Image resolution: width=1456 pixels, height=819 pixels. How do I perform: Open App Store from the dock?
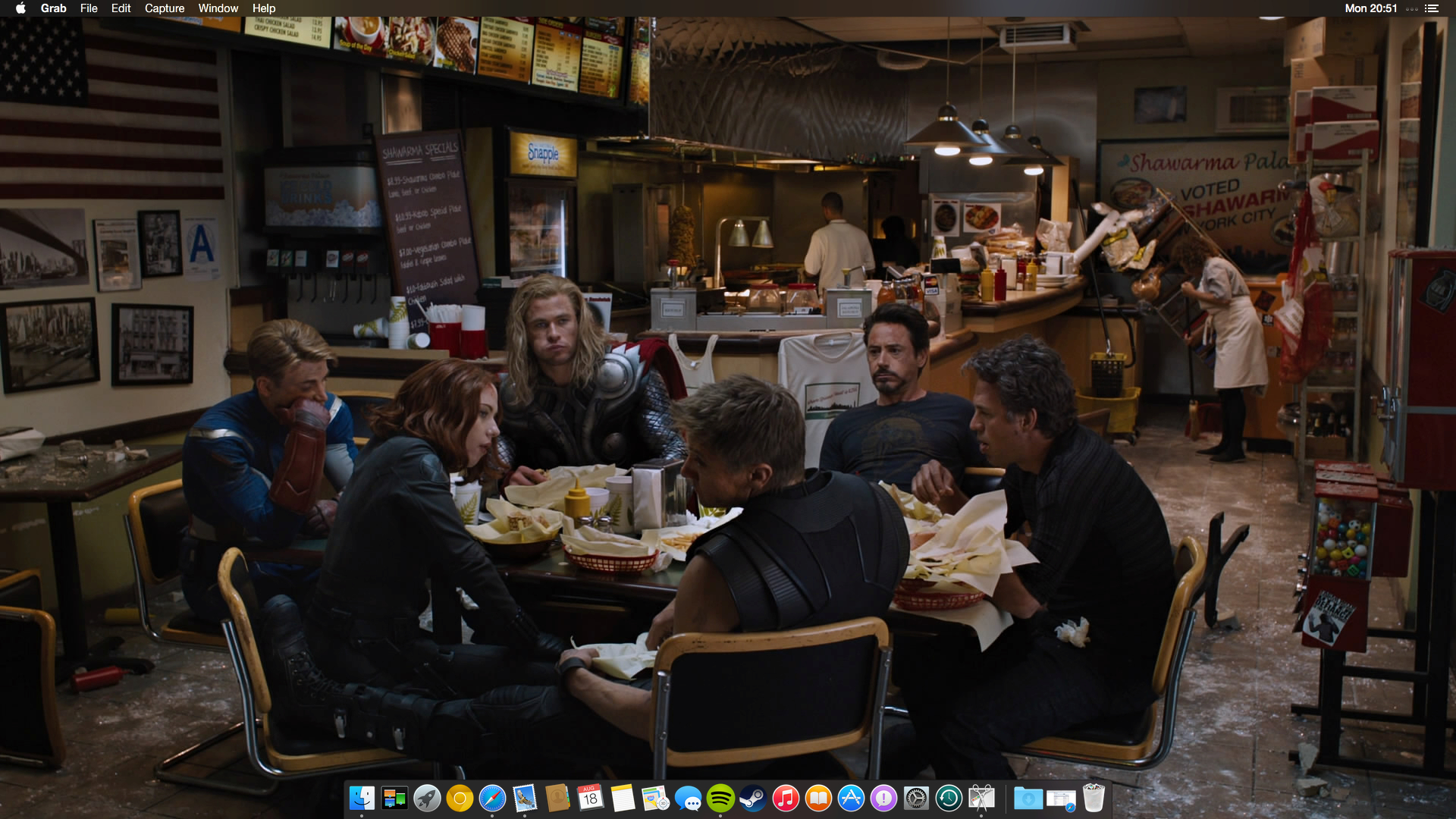851,798
